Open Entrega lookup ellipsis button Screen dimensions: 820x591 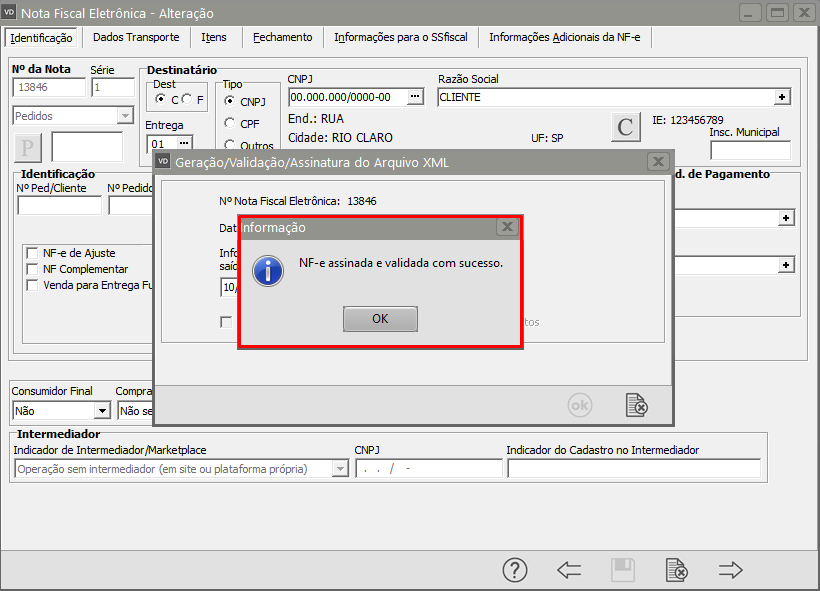184,143
